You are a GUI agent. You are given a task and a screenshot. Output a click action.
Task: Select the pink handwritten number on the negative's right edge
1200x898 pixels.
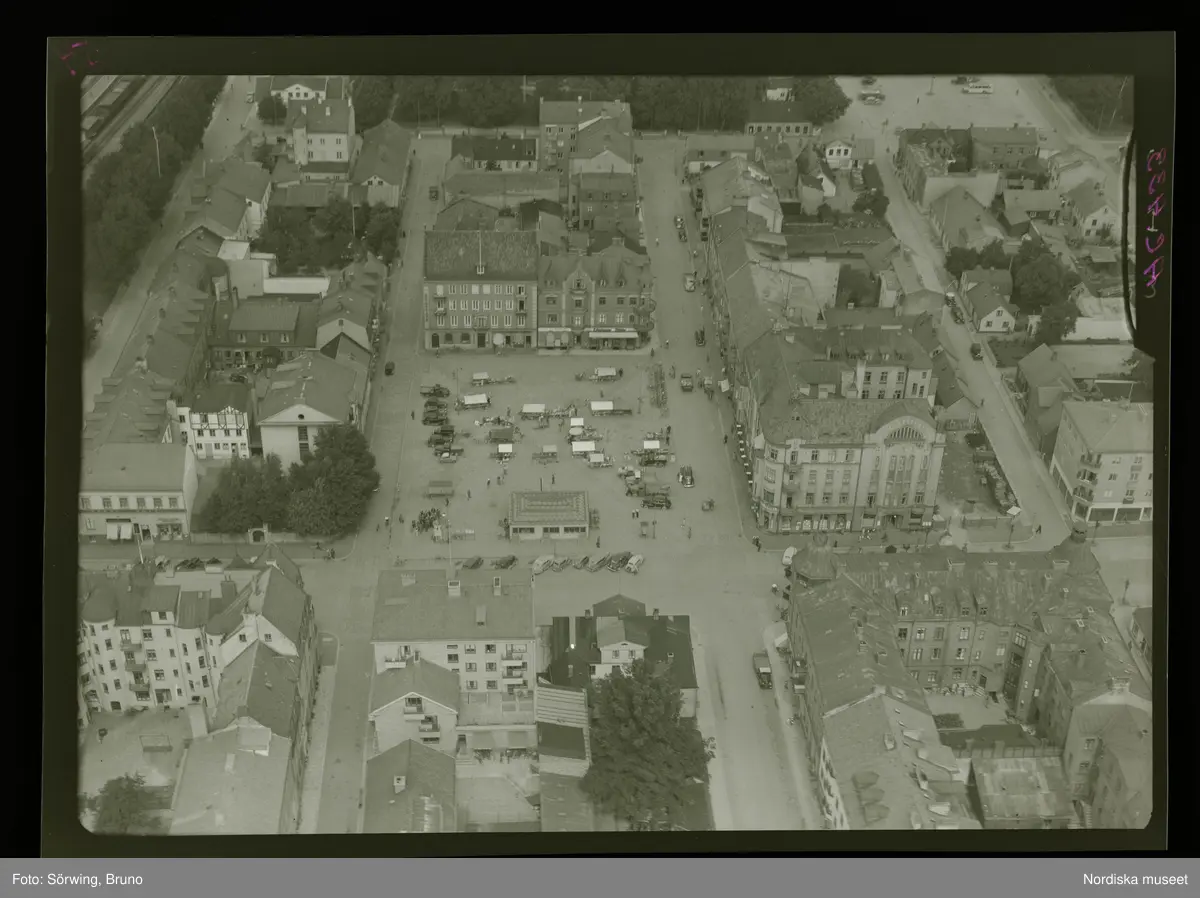tap(1154, 215)
